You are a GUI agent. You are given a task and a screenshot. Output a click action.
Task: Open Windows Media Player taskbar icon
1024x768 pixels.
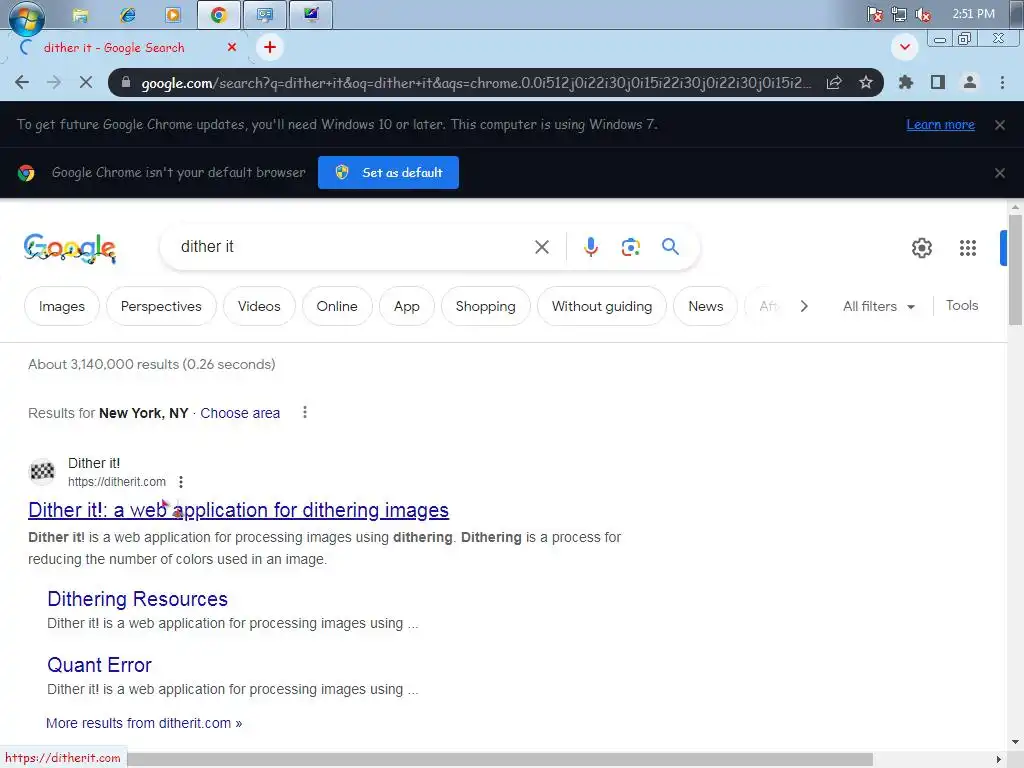click(173, 15)
